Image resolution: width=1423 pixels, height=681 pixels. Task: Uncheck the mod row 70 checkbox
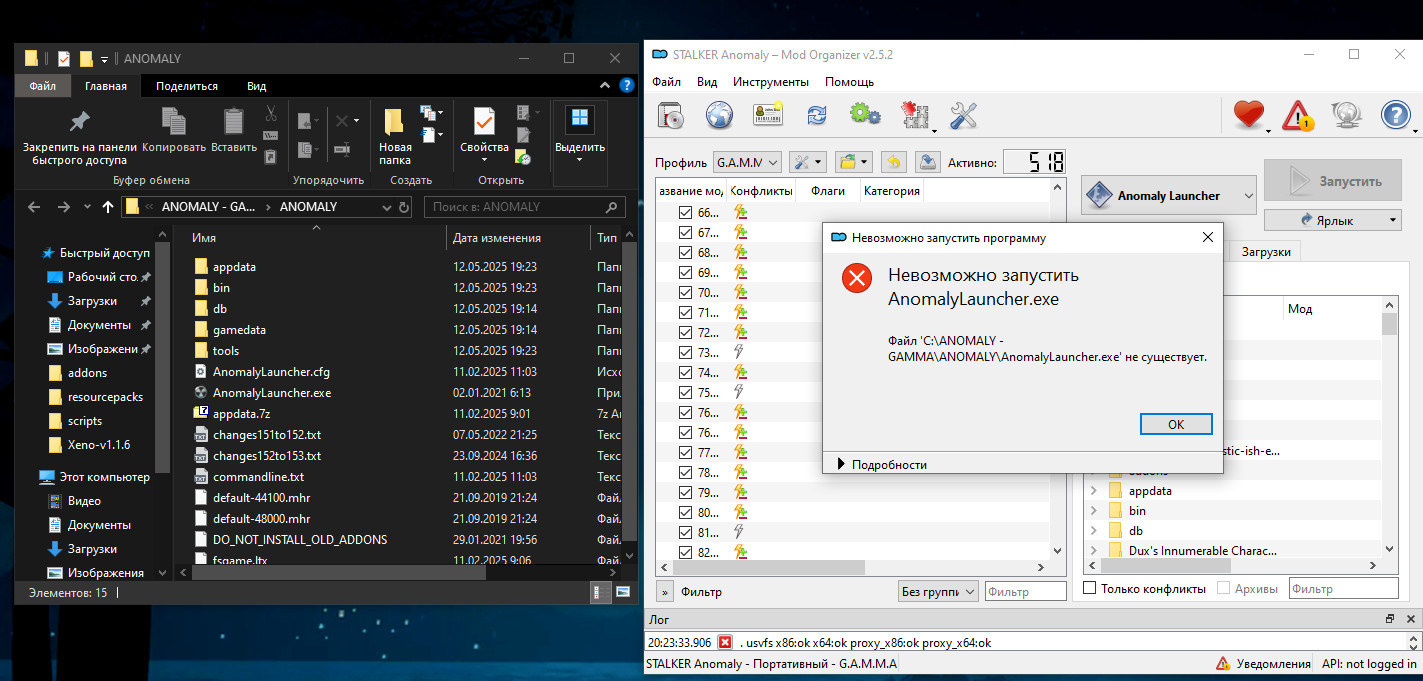[x=685, y=292]
